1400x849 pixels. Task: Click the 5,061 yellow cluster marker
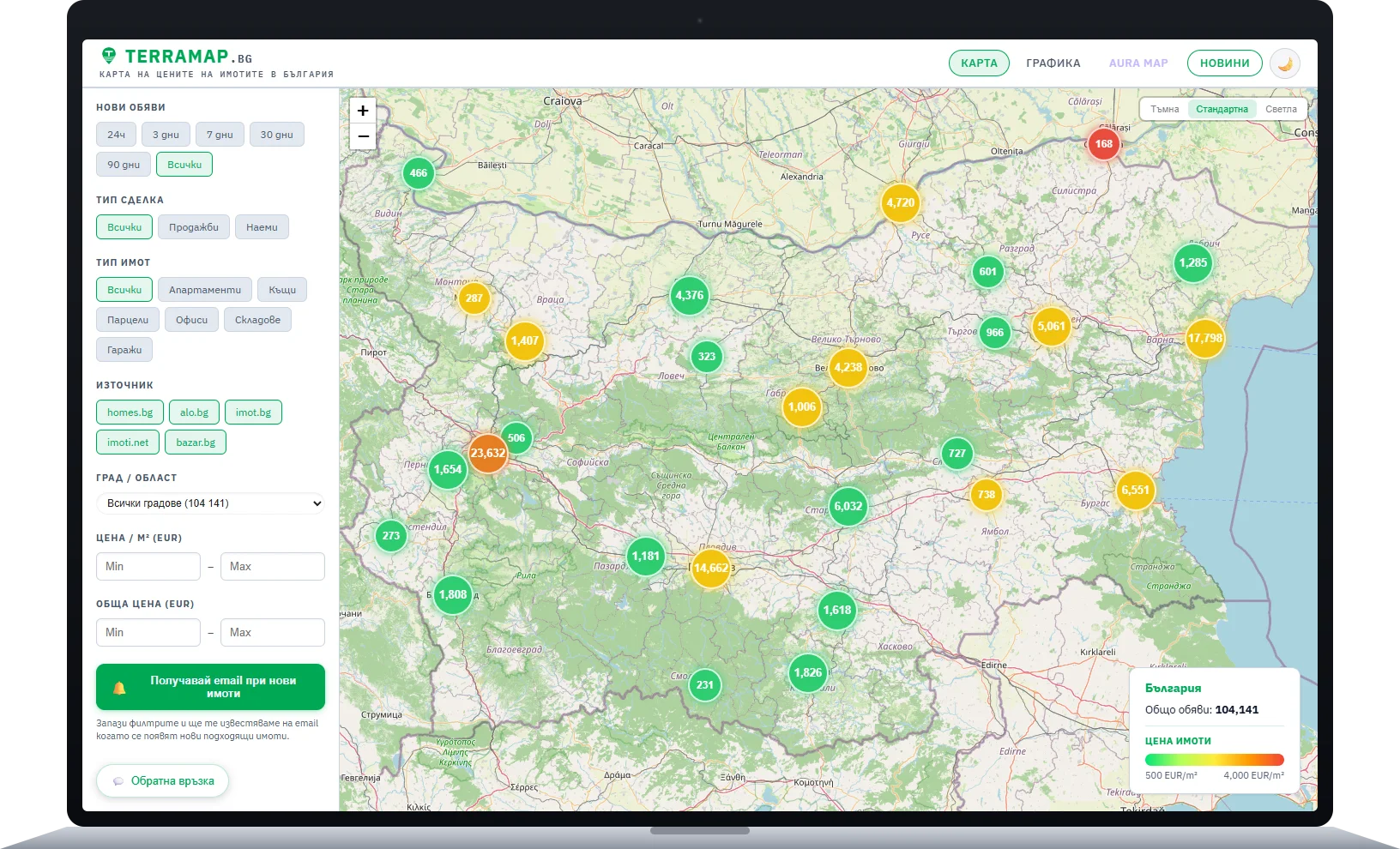pyautogui.click(x=1051, y=326)
